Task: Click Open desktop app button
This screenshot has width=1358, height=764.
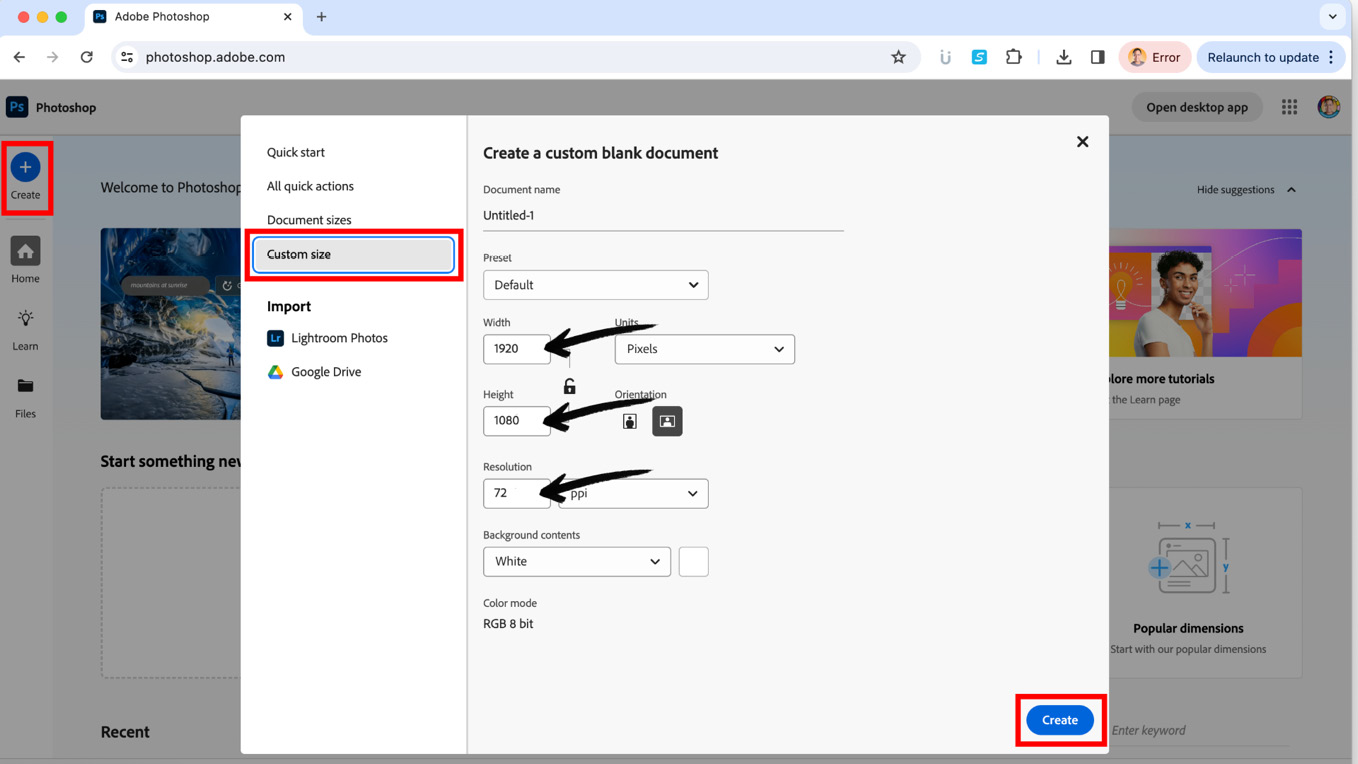Action: (1197, 107)
